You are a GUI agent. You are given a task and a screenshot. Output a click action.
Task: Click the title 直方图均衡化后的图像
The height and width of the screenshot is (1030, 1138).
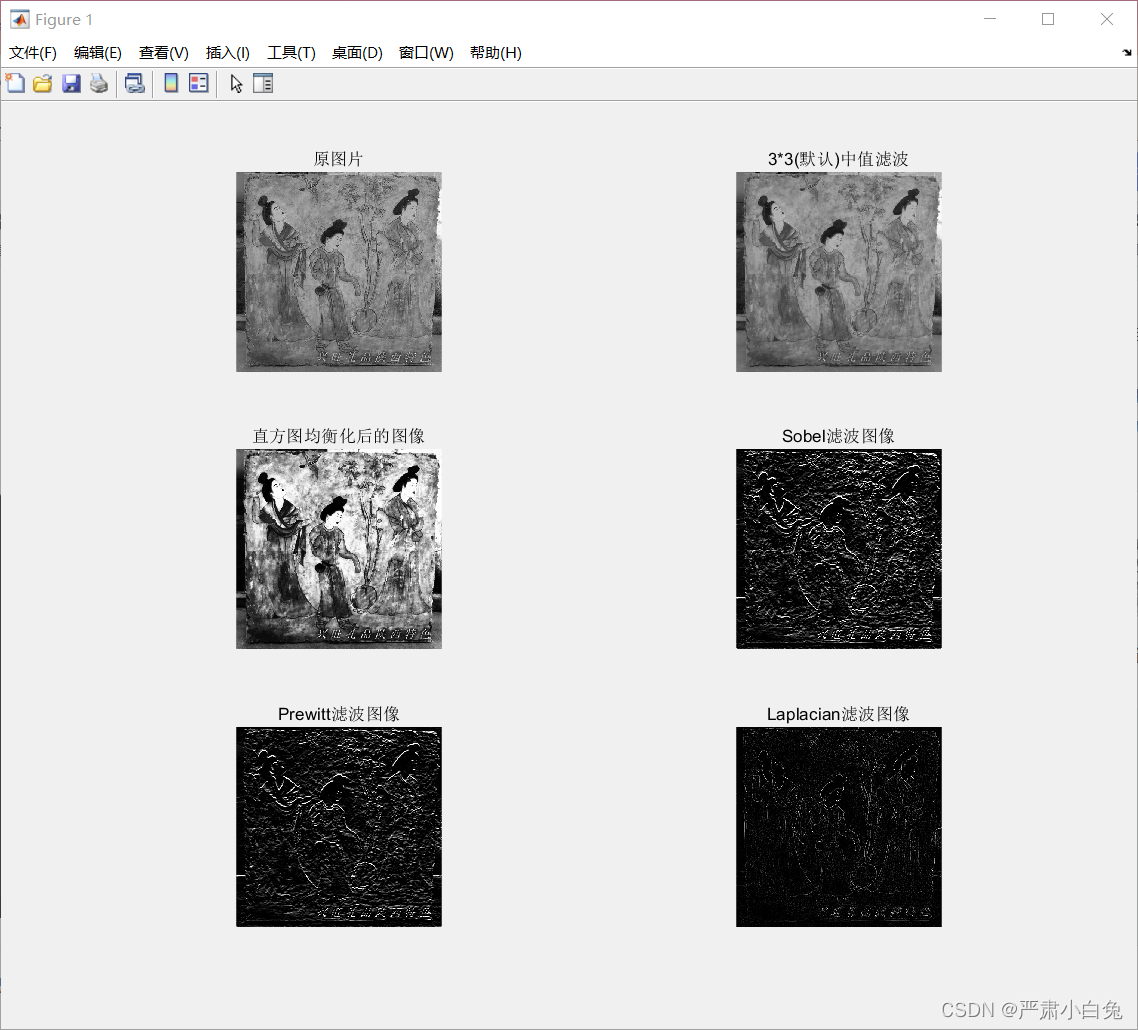338,436
